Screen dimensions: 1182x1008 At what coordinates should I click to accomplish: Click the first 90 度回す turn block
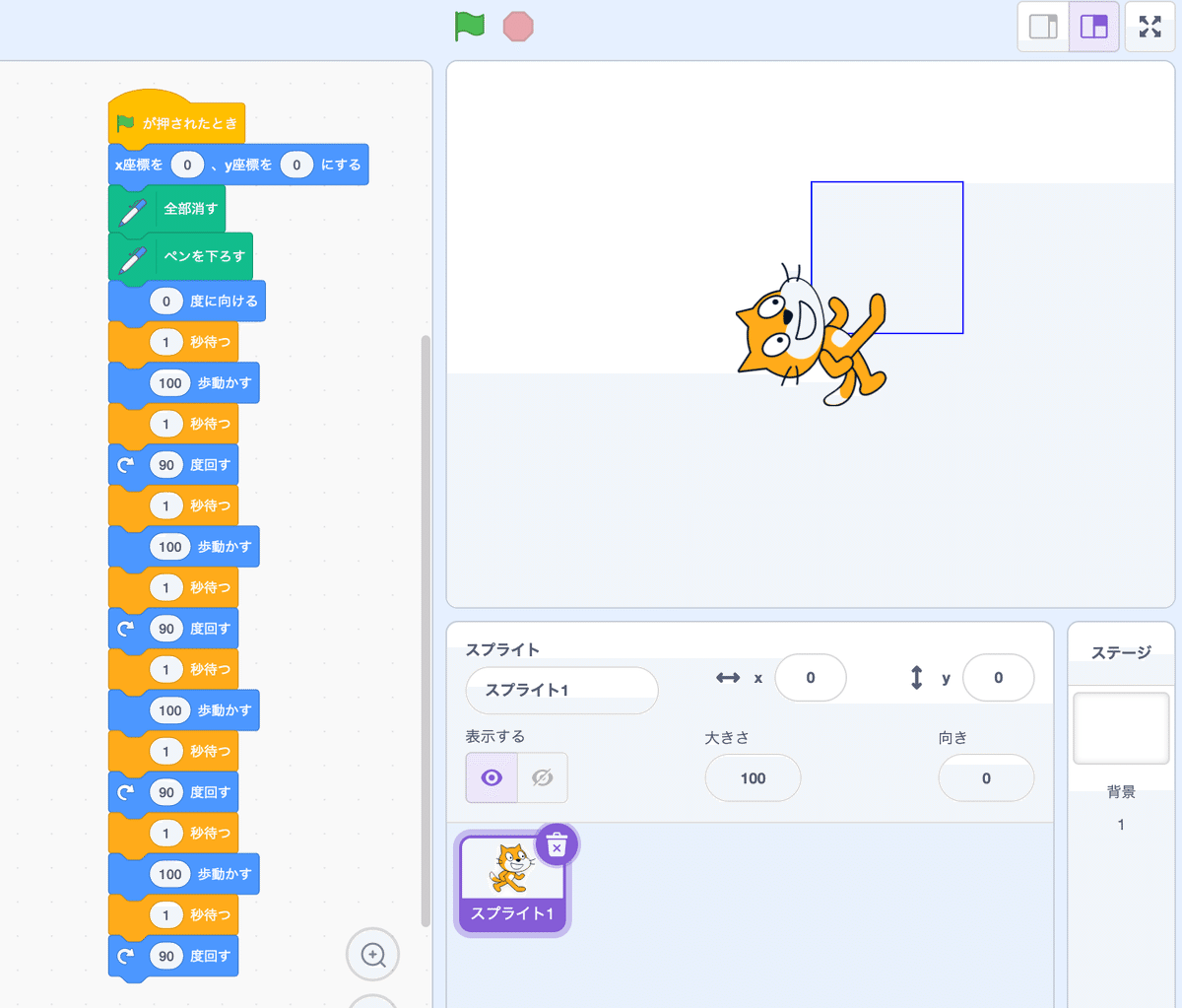(173, 465)
